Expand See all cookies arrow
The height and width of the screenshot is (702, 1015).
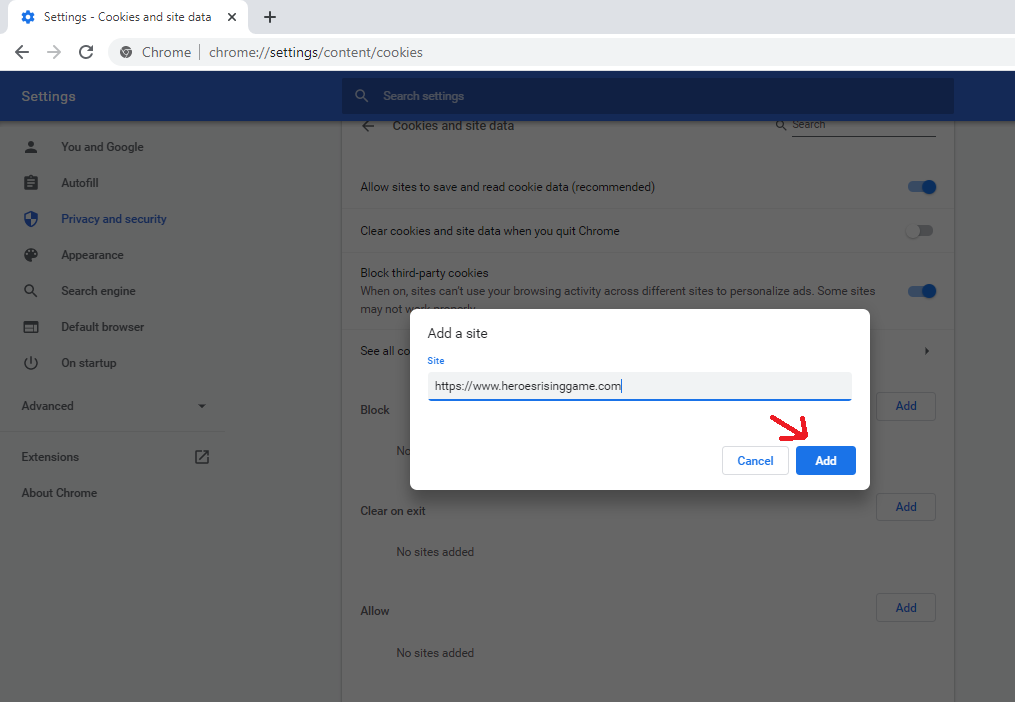pyautogui.click(x=927, y=351)
